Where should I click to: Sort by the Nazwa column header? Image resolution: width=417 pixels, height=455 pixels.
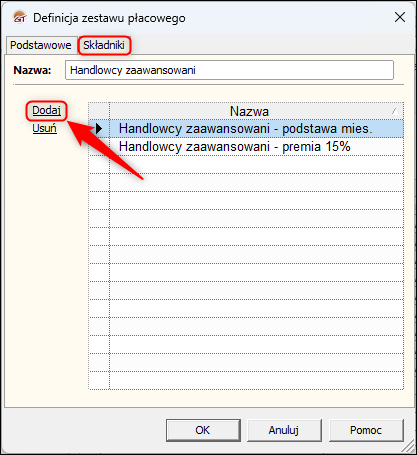[256, 111]
